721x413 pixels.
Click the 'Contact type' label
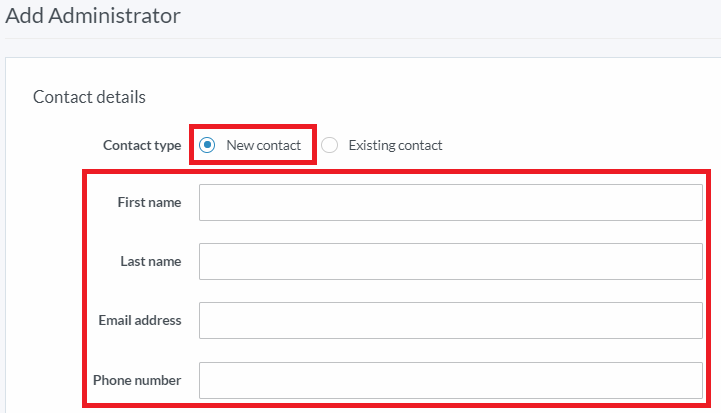coord(142,145)
